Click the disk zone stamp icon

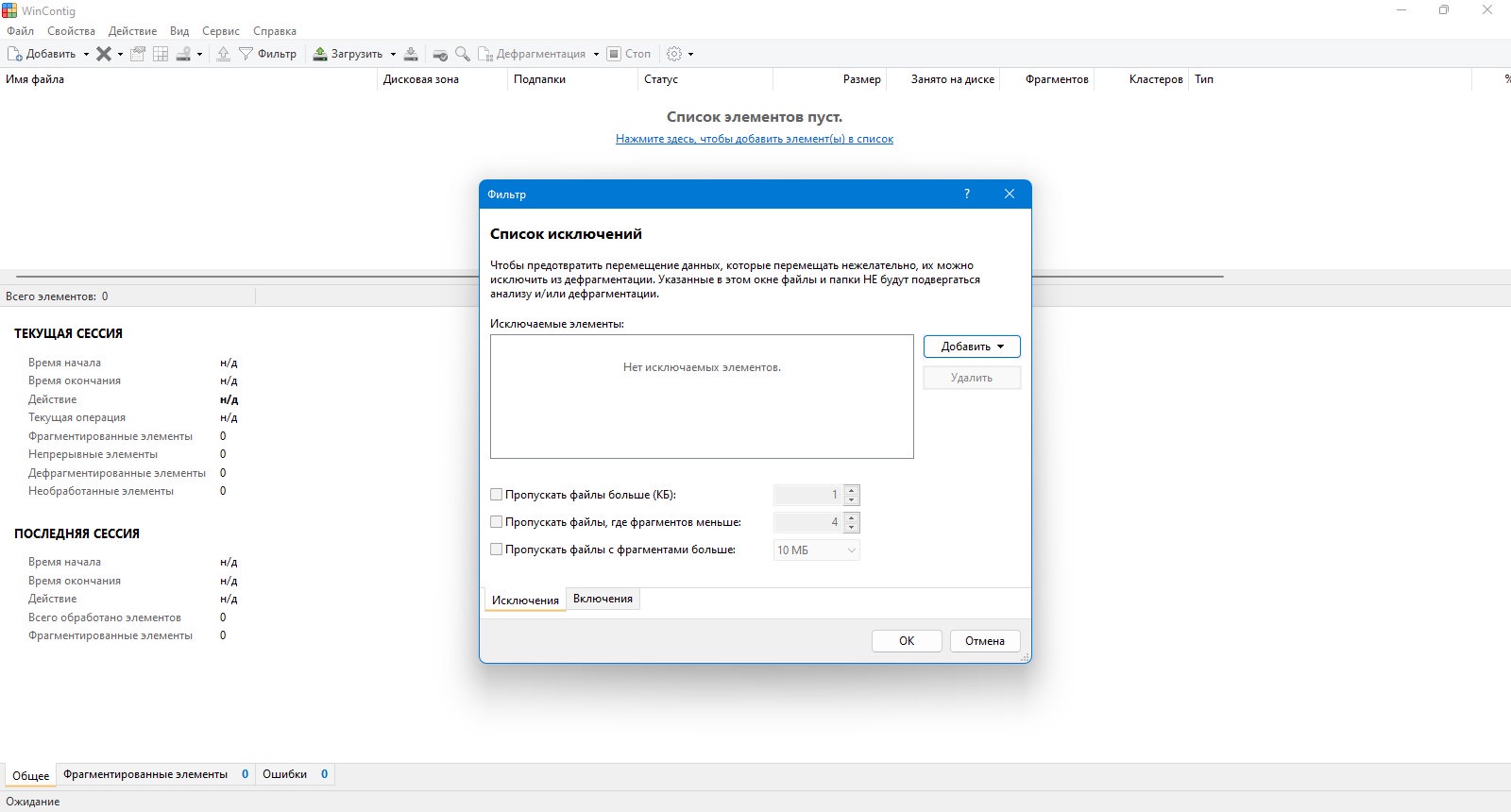coord(184,54)
